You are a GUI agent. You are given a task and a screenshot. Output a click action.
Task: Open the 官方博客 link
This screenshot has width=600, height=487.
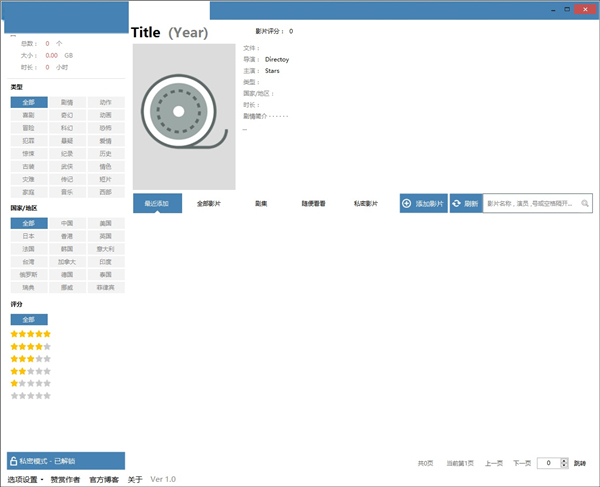click(x=104, y=480)
